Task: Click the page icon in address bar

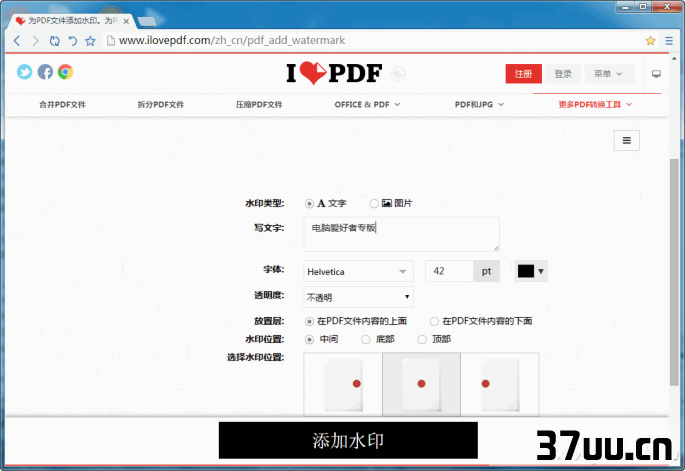Action: click(111, 41)
